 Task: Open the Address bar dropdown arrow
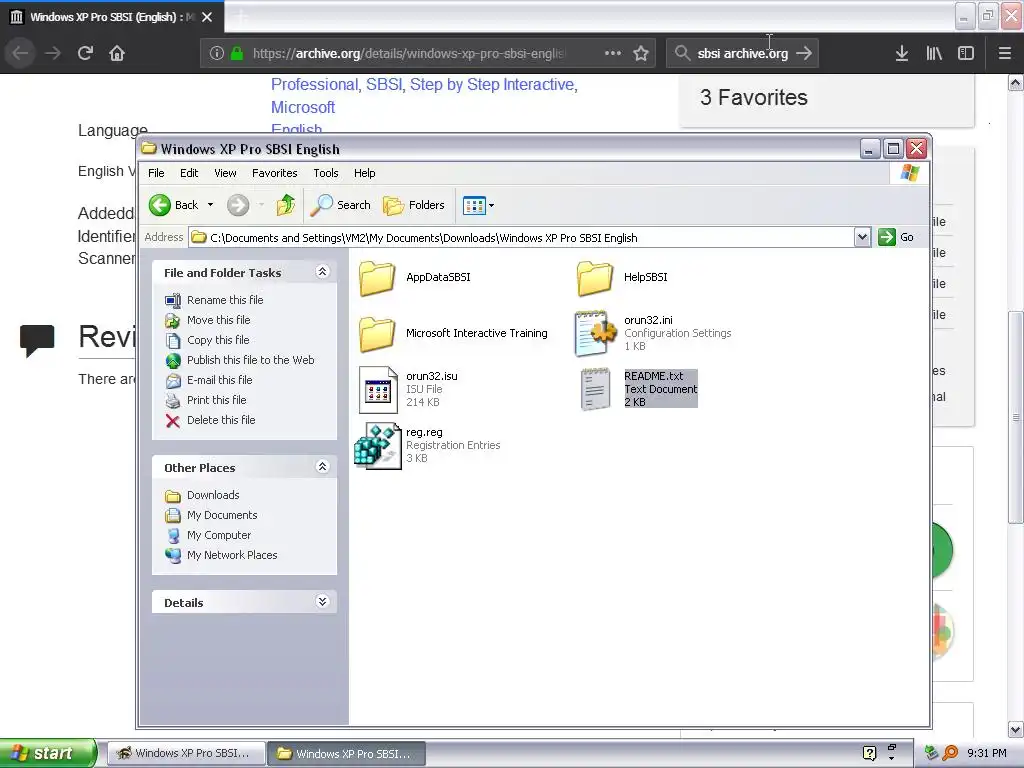pos(862,237)
